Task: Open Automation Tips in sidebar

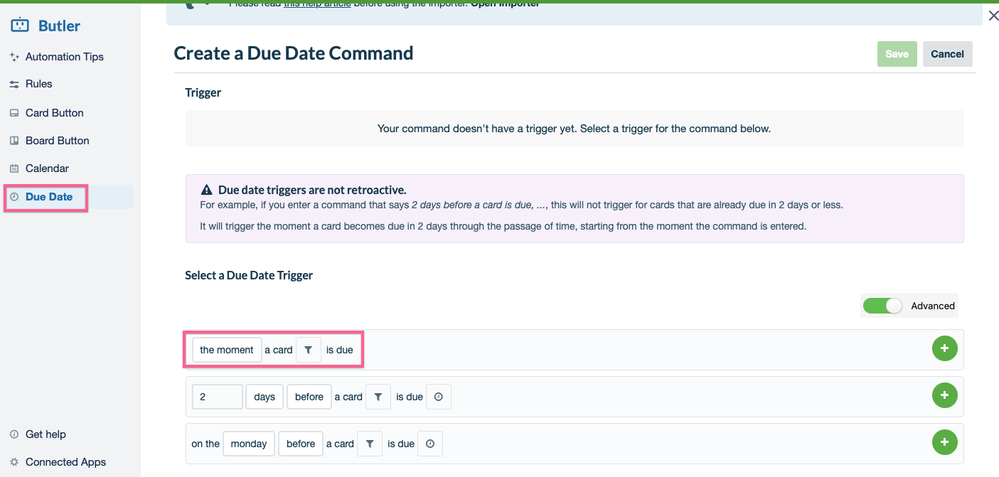Action: click(x=64, y=57)
